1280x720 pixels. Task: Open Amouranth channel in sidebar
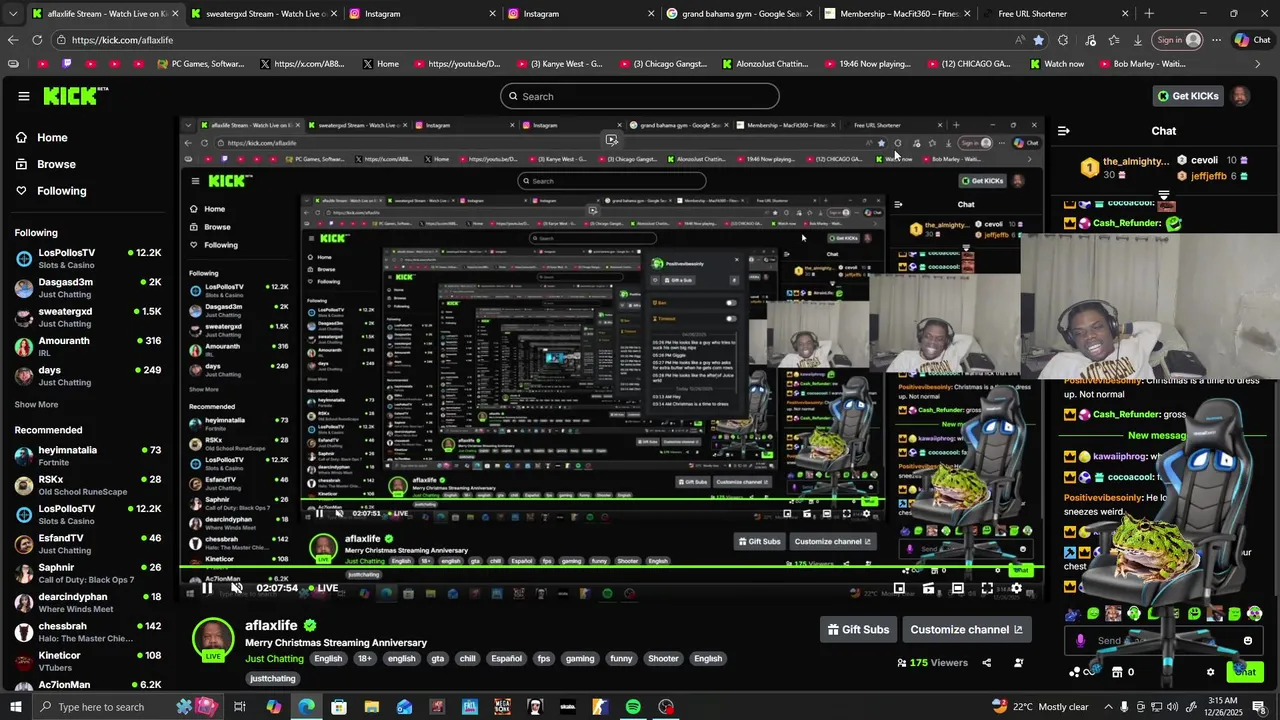[88, 347]
